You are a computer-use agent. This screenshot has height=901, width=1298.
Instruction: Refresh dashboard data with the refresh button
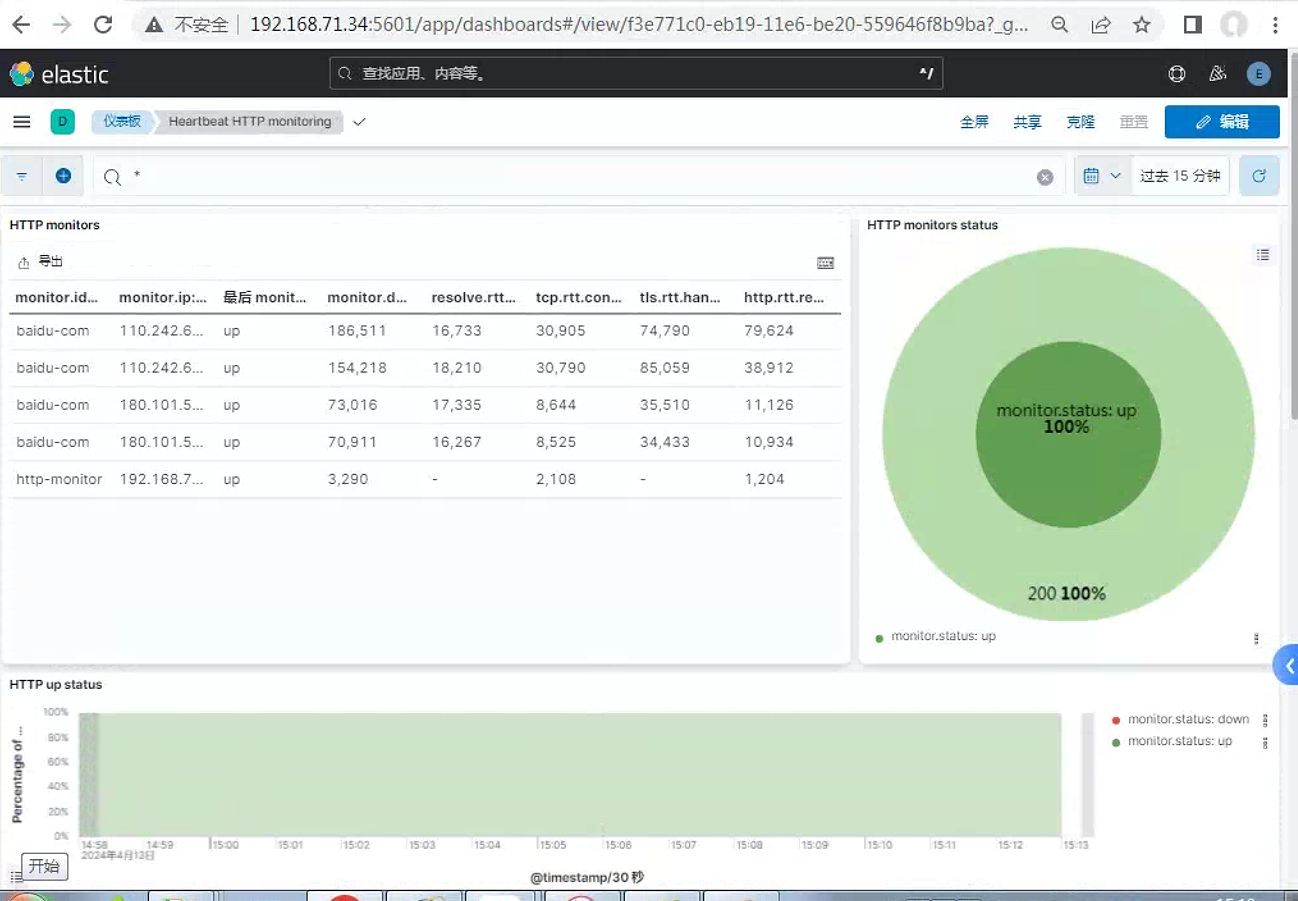[1259, 176]
